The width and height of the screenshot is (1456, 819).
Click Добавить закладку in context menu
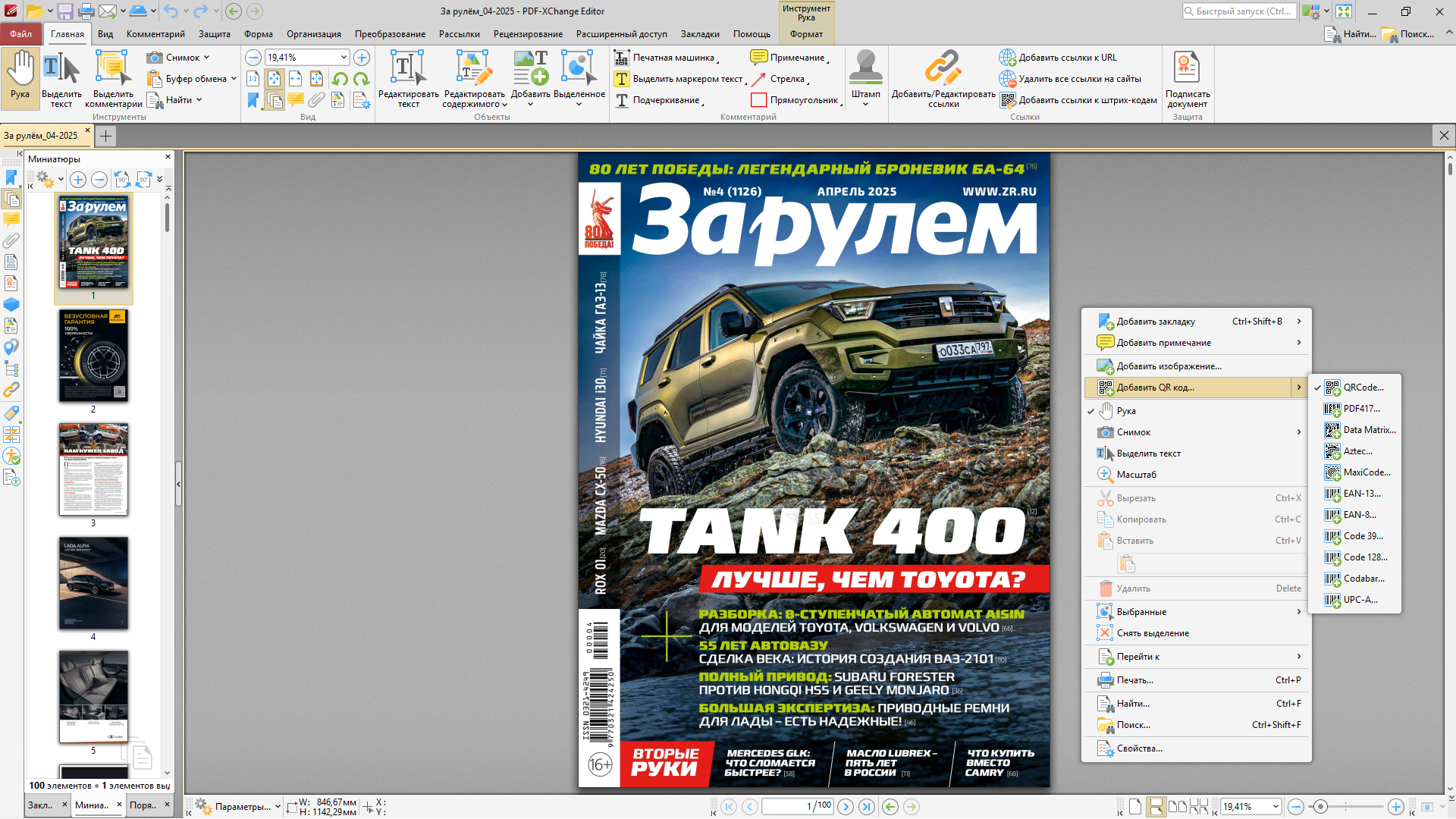1196,322
